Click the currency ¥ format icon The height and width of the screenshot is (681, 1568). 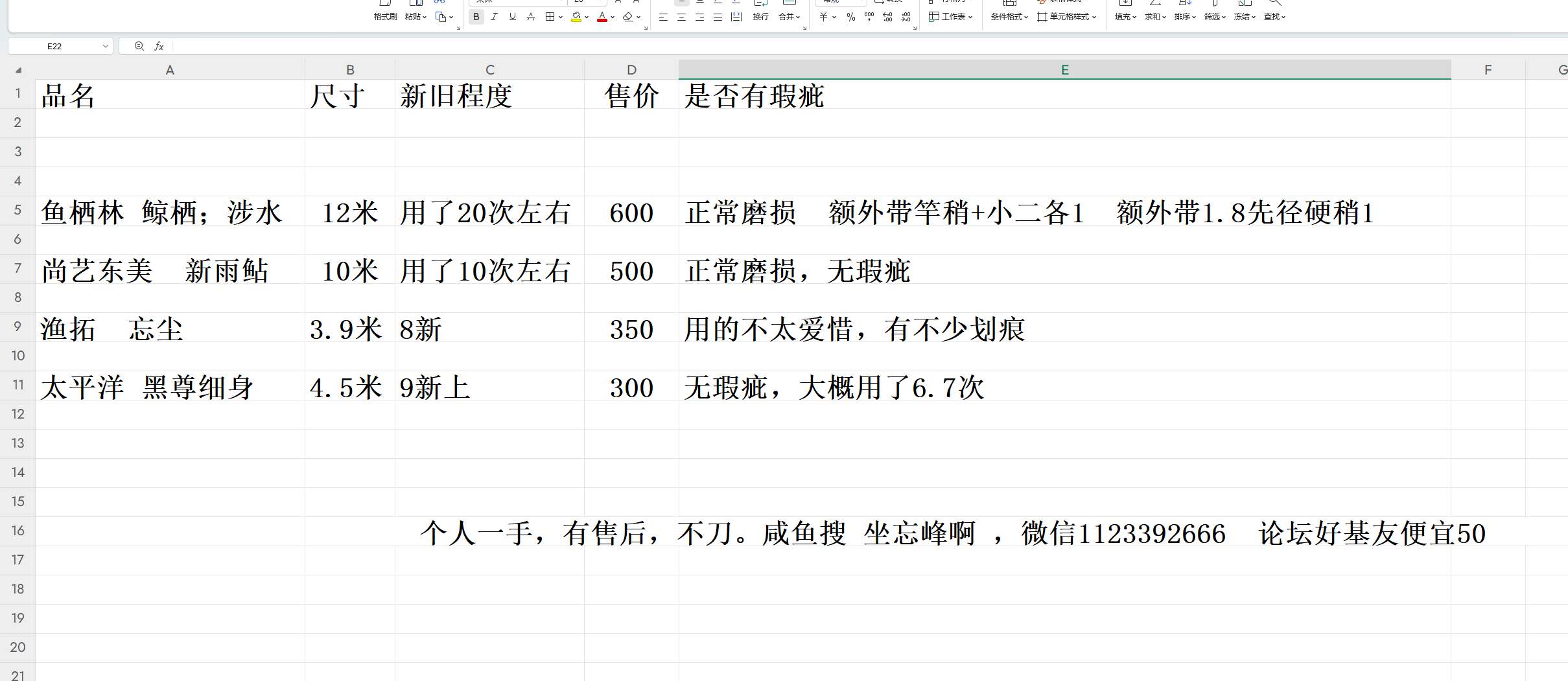pos(823,17)
